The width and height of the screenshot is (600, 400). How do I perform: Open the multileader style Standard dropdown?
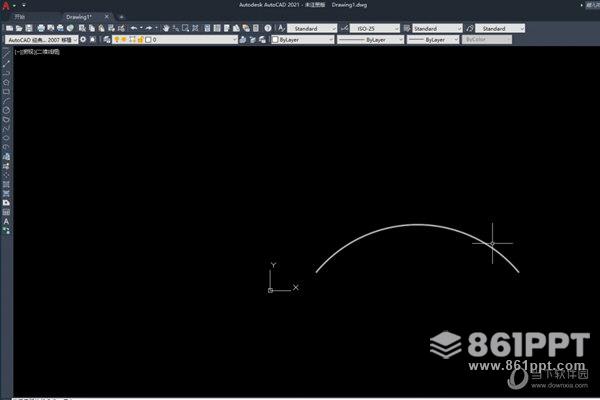point(500,28)
